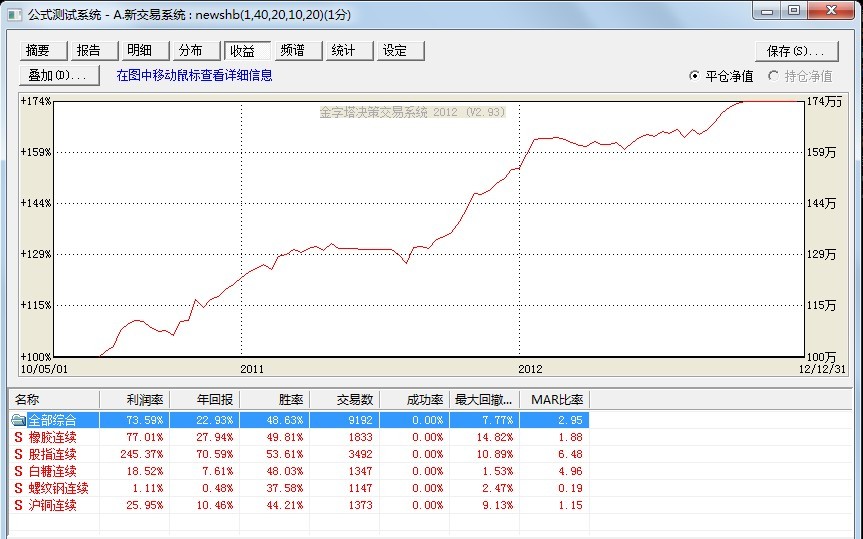Click the 73.59% profit rate cell

[145, 420]
